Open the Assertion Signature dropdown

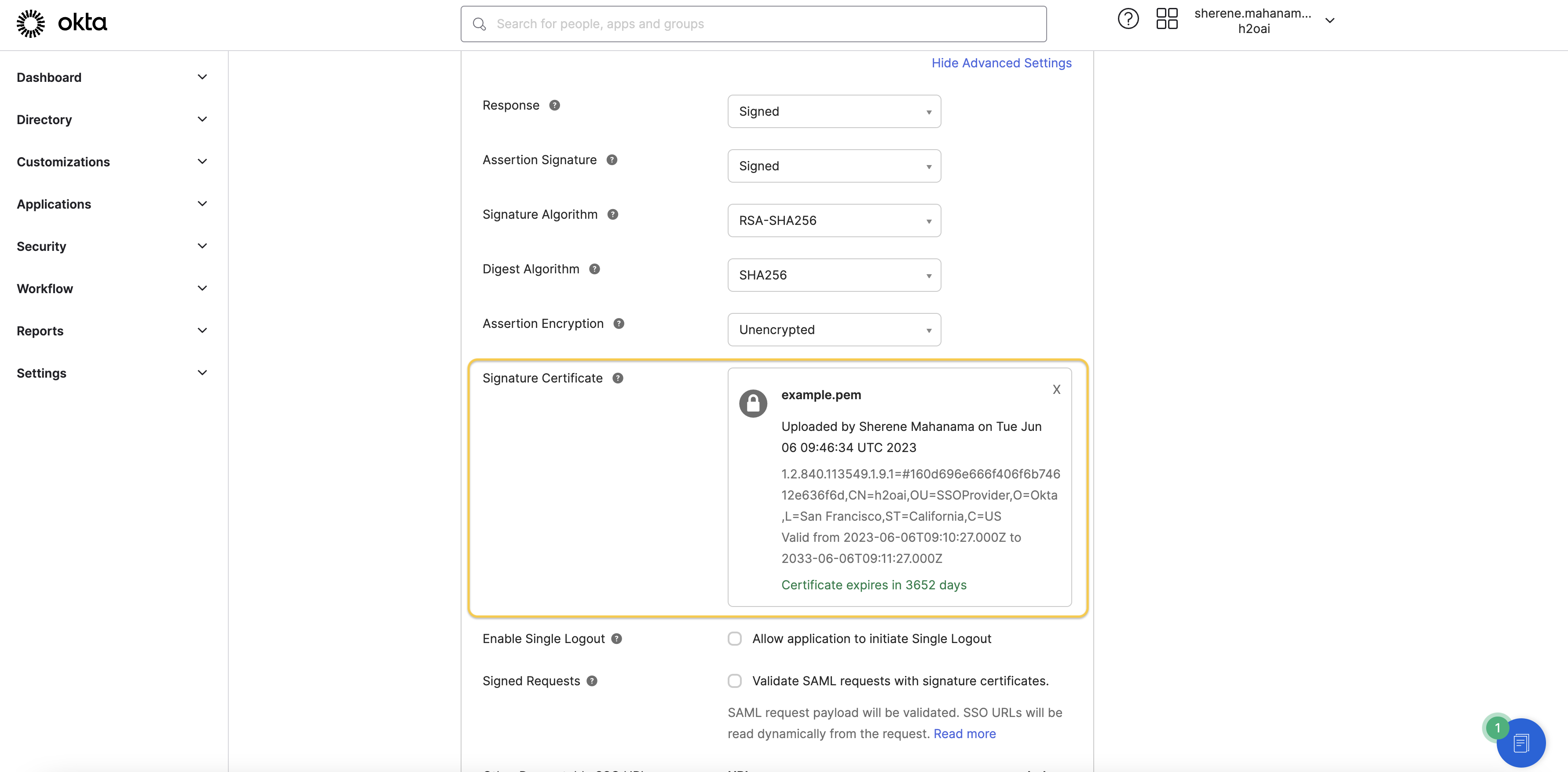point(834,166)
